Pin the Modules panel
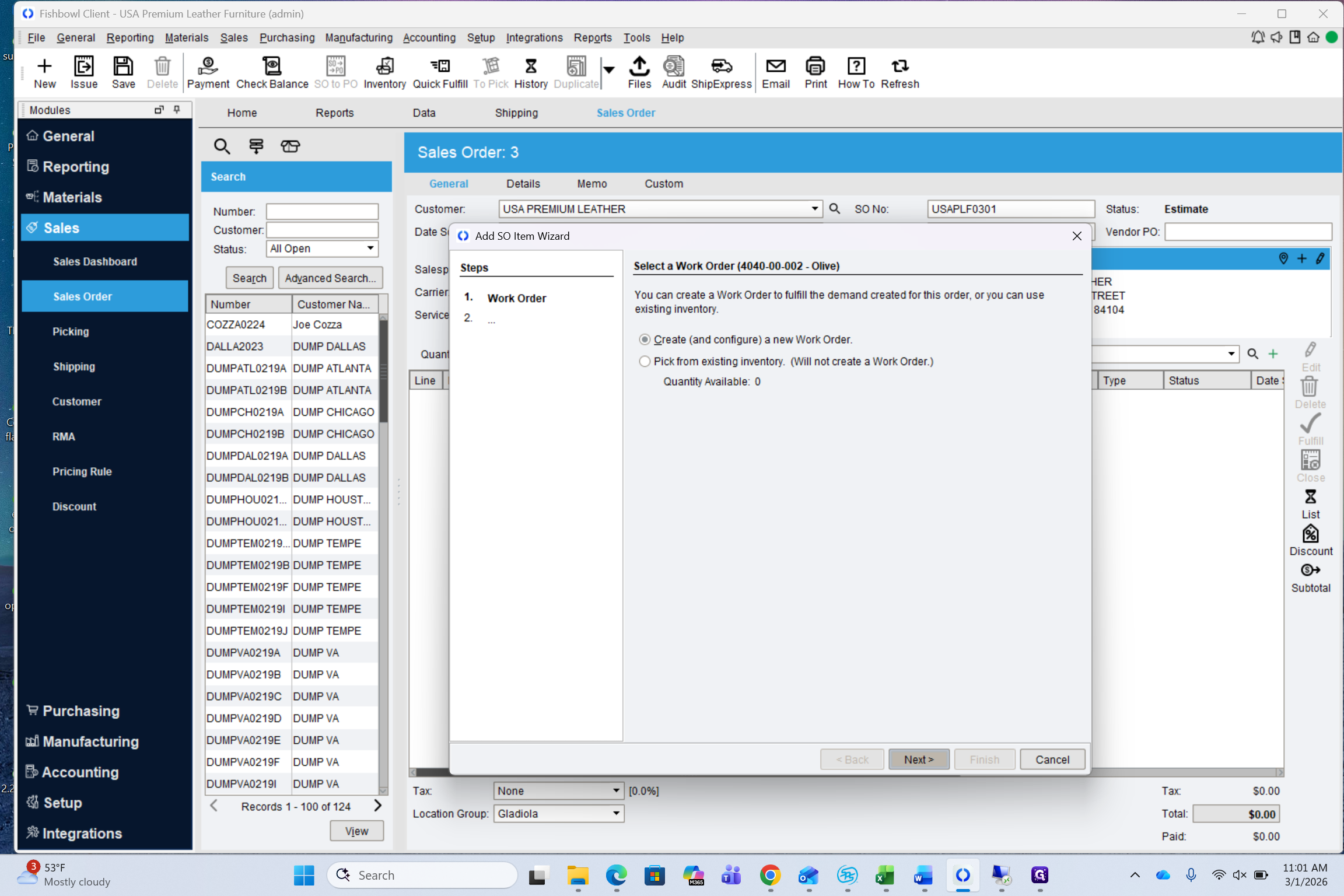 [x=177, y=110]
